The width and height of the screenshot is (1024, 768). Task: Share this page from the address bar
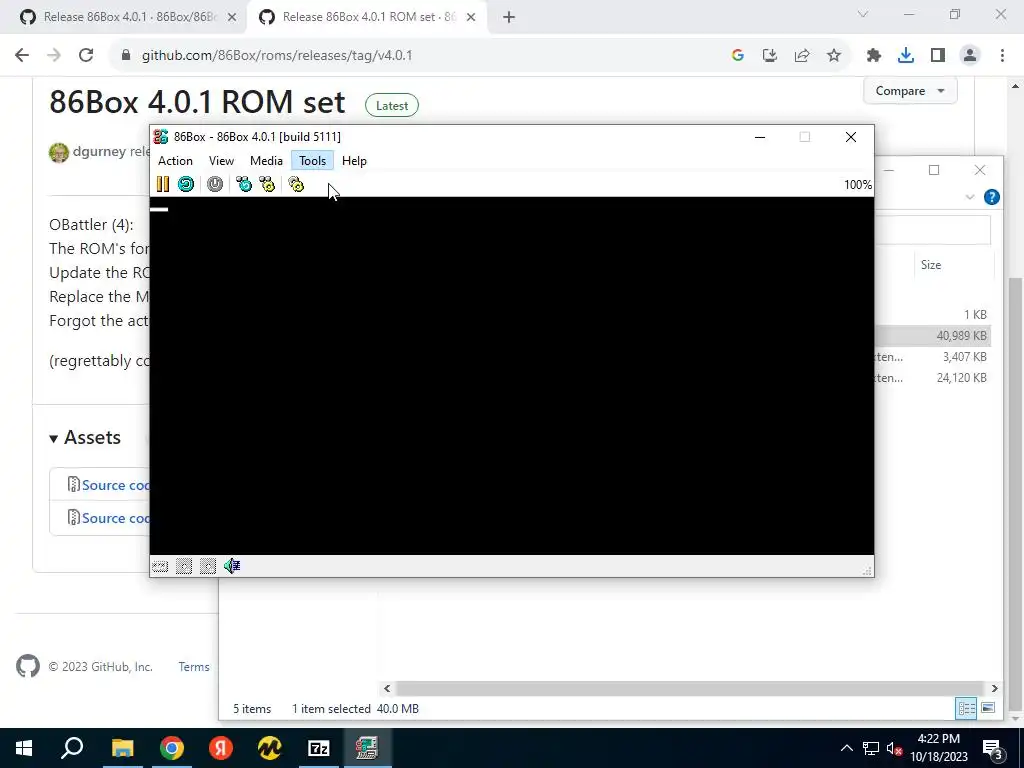(x=802, y=56)
